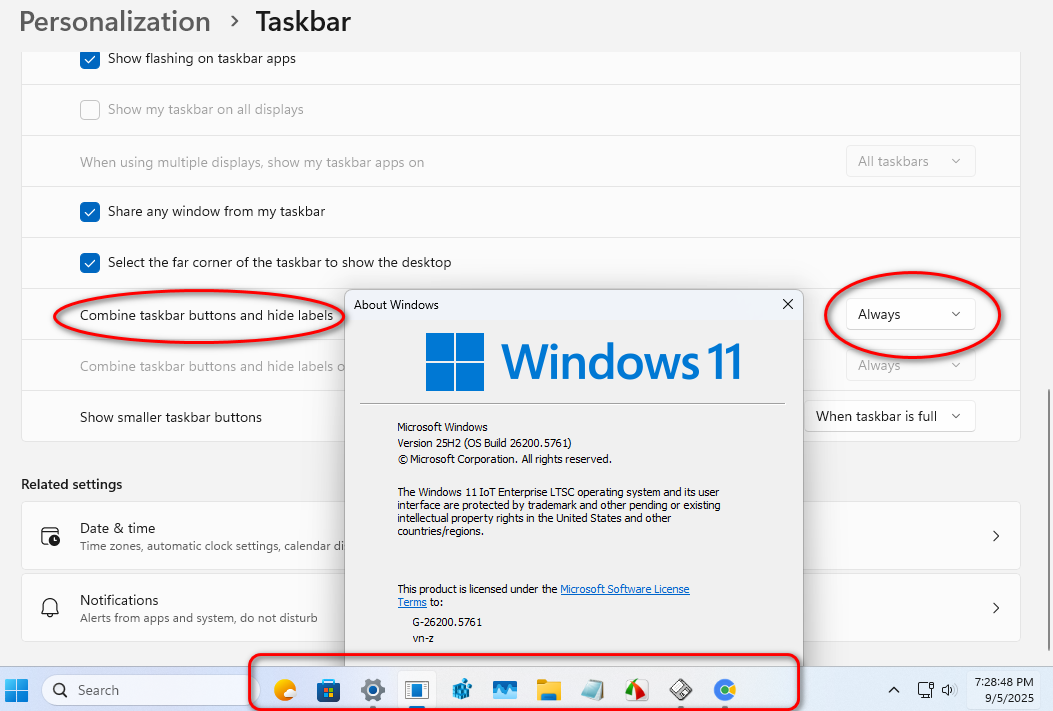Launch Microsoft Store from the taskbar
The width and height of the screenshot is (1053, 711).
(x=328, y=690)
